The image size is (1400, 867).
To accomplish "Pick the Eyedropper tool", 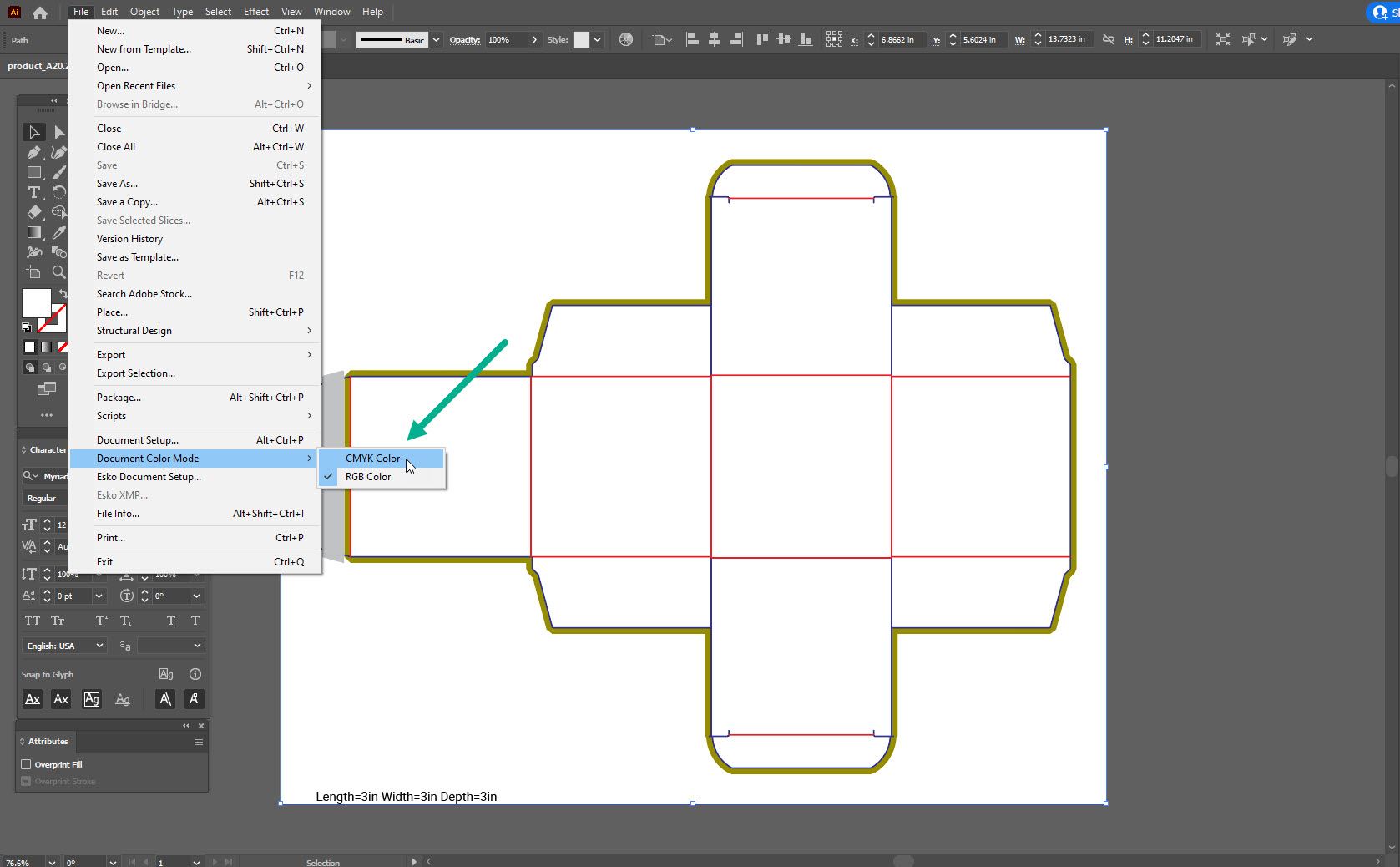I will [58, 232].
